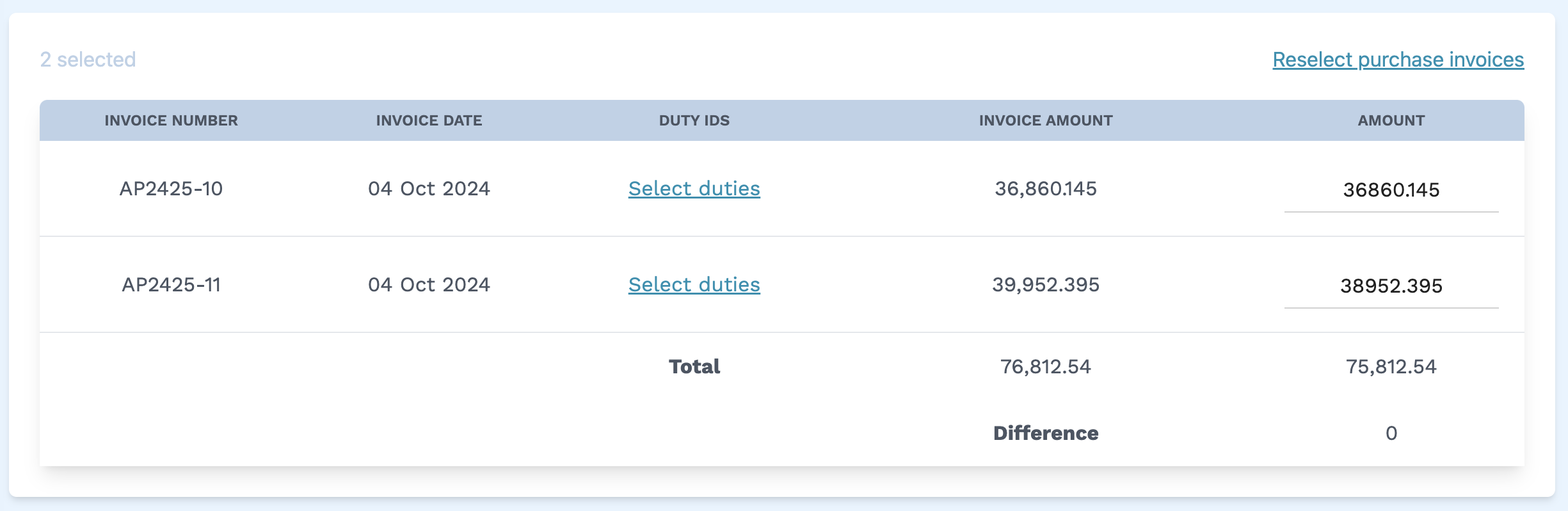Edit the amount field showing 36860.145
The height and width of the screenshot is (511, 1568).
pos(1391,190)
